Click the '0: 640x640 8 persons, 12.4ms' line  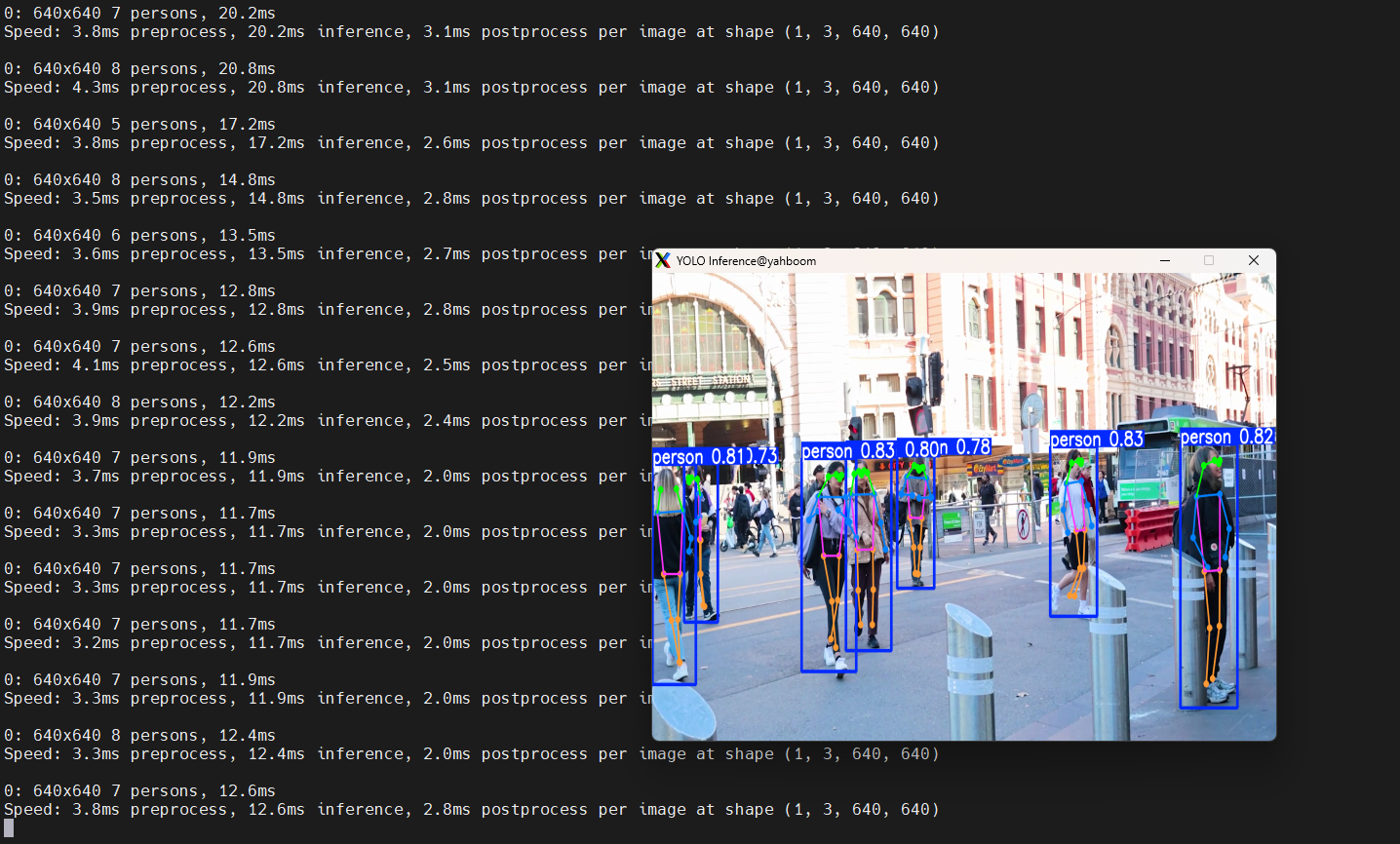click(x=139, y=736)
